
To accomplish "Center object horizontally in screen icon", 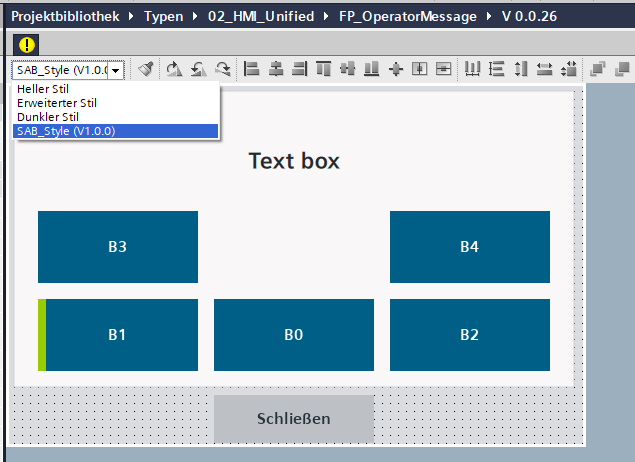I will [x=420, y=69].
